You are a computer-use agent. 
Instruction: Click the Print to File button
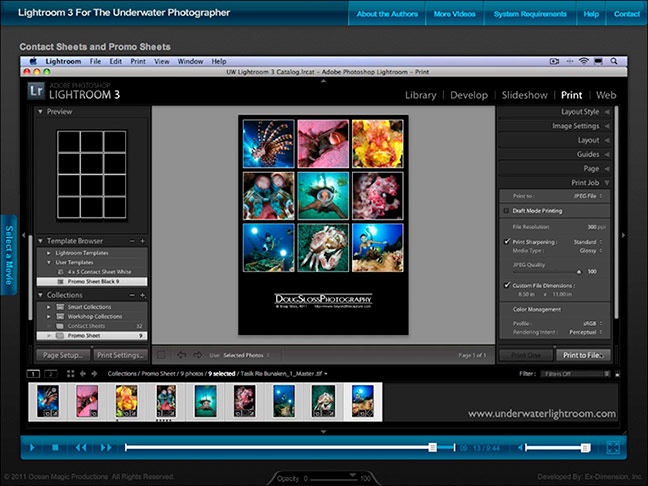pyautogui.click(x=583, y=355)
